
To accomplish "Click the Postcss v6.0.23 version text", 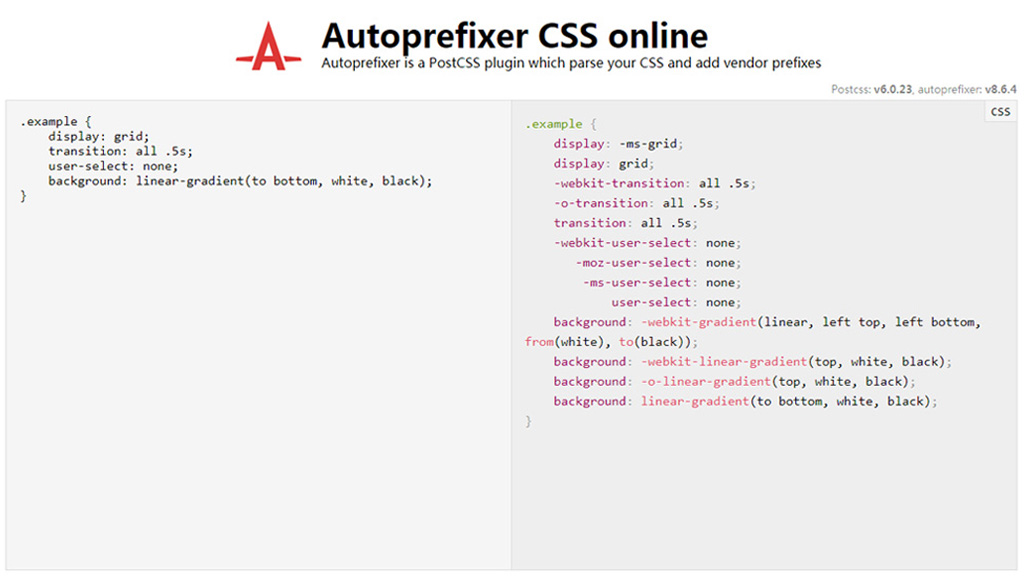I will pos(871,89).
